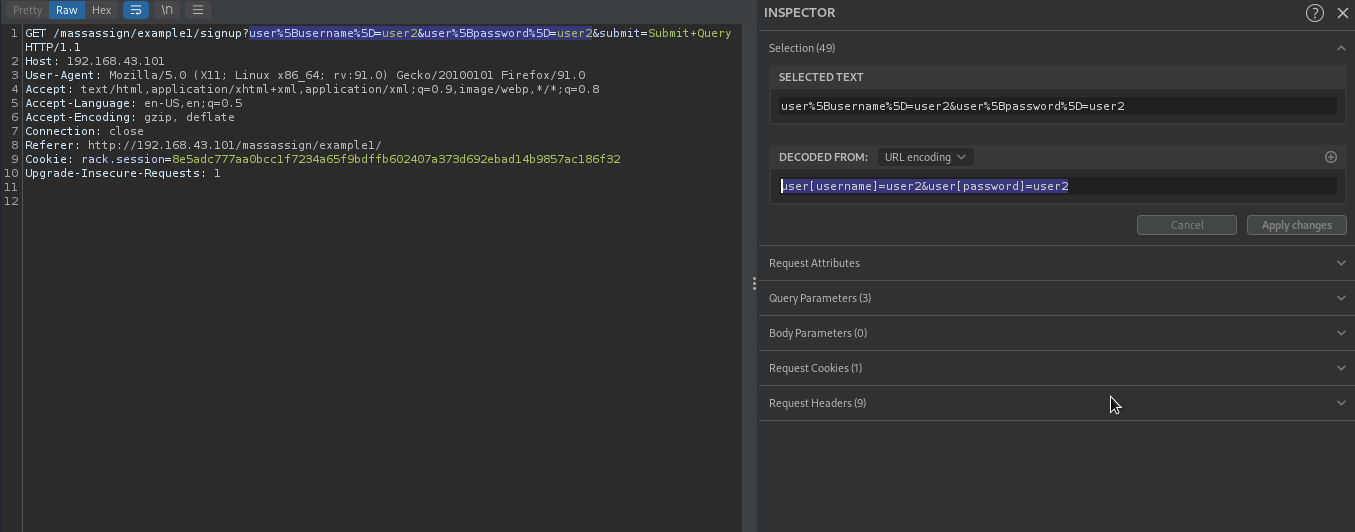This screenshot has height=532, width=1355.
Task: Expand Request Headers (9) section
Action: 1056,403
